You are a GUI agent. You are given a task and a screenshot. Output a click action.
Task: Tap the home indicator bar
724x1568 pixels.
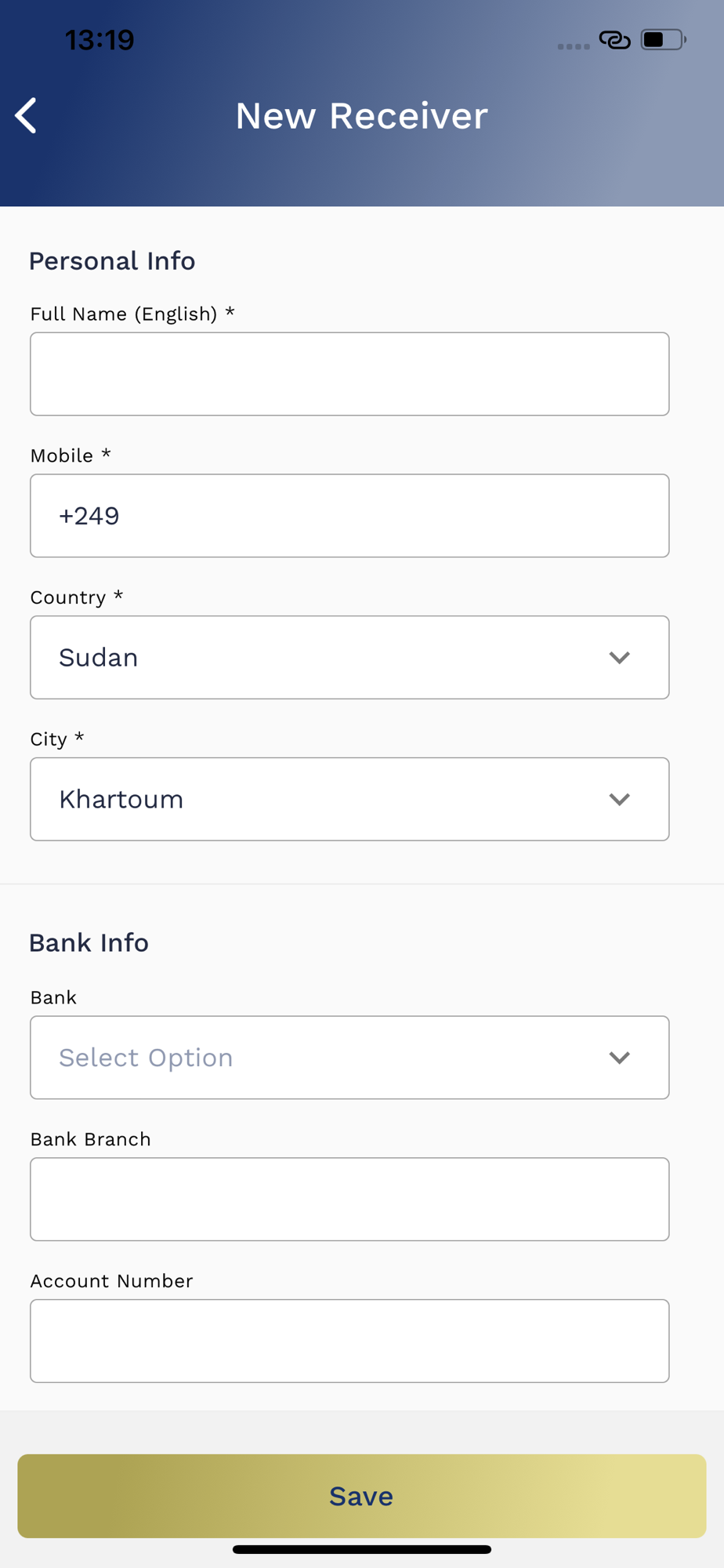pyautogui.click(x=361, y=1549)
